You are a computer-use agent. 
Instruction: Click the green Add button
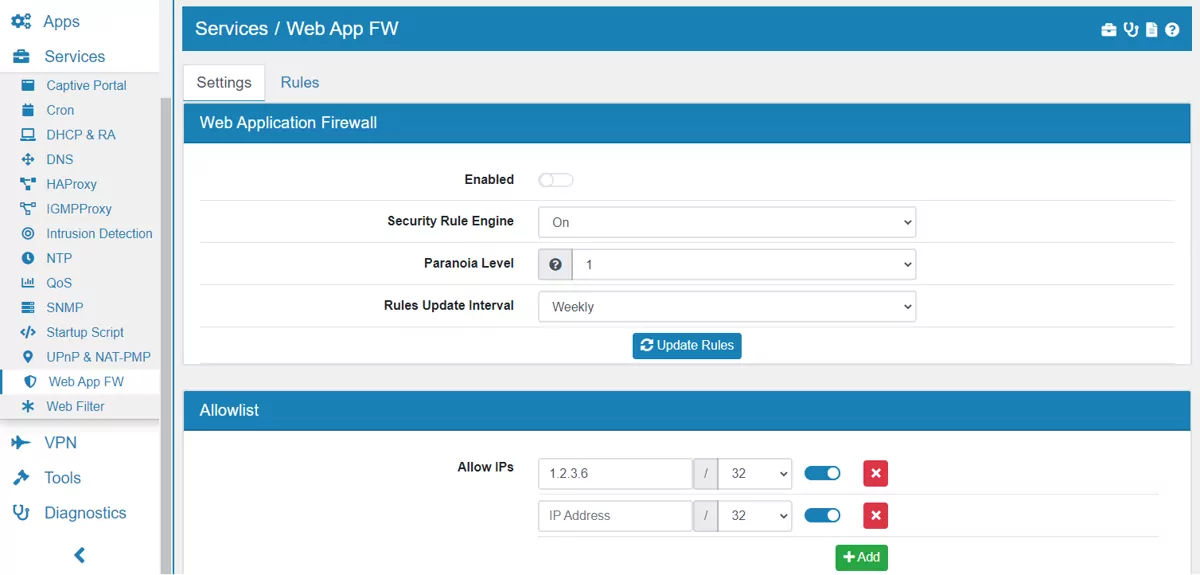point(861,557)
